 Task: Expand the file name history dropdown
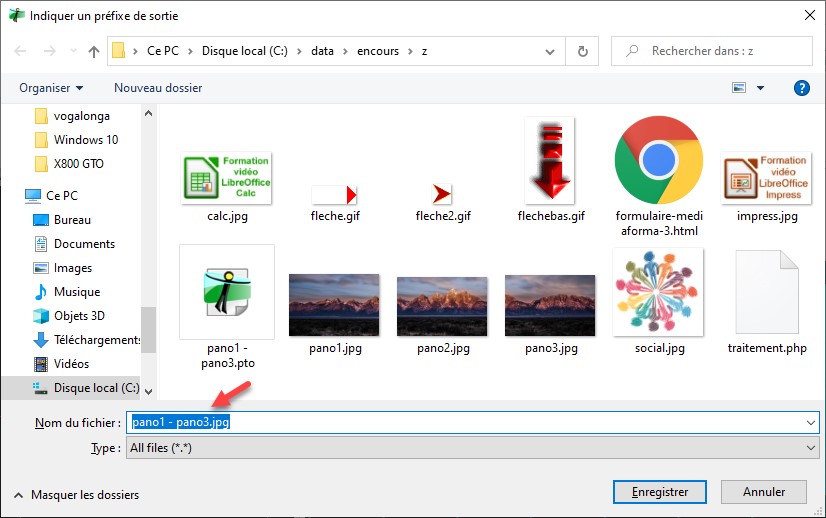pyautogui.click(x=811, y=422)
